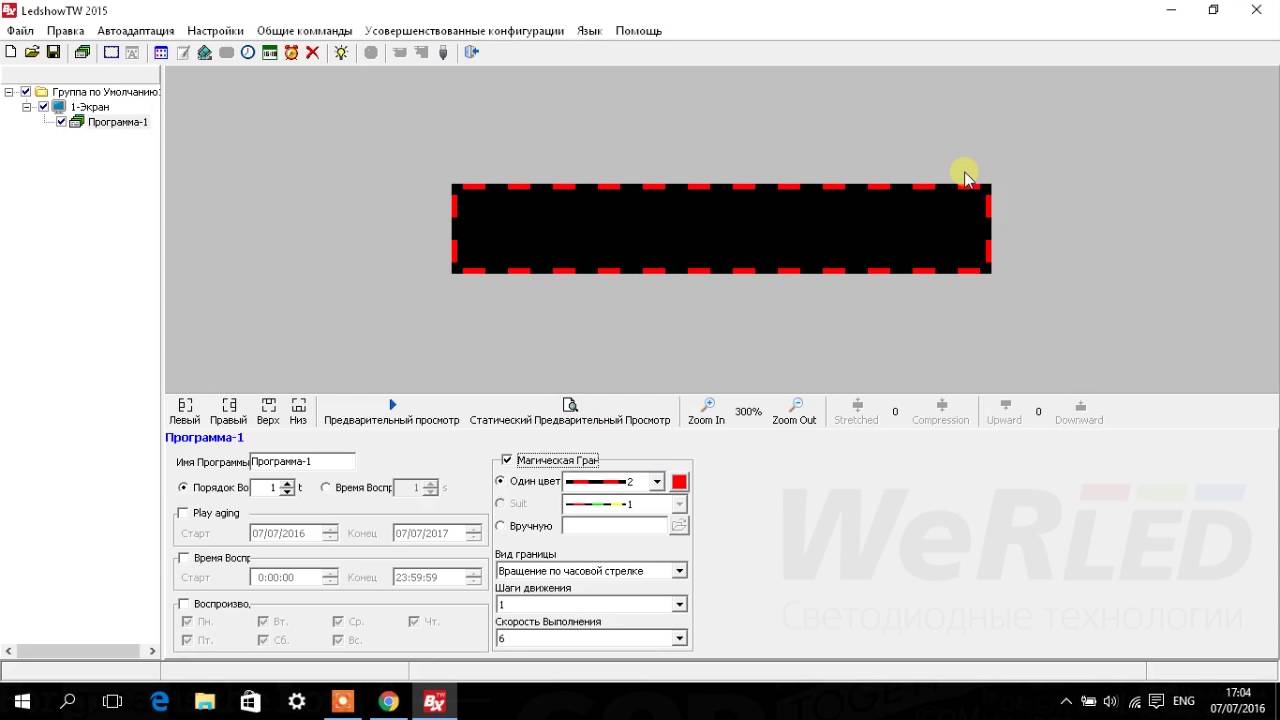
Task: Uncheck the Программа-1 tree checkbox
Action: (x=62, y=122)
